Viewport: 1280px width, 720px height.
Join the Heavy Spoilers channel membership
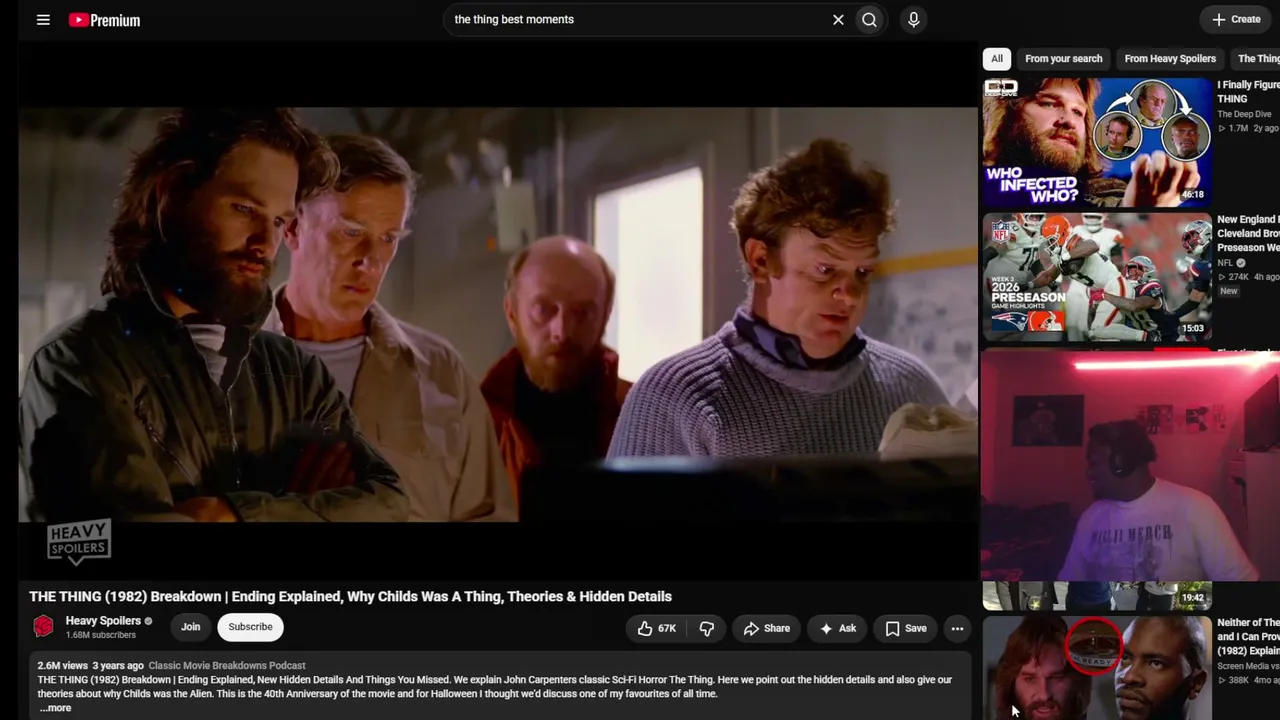click(190, 627)
